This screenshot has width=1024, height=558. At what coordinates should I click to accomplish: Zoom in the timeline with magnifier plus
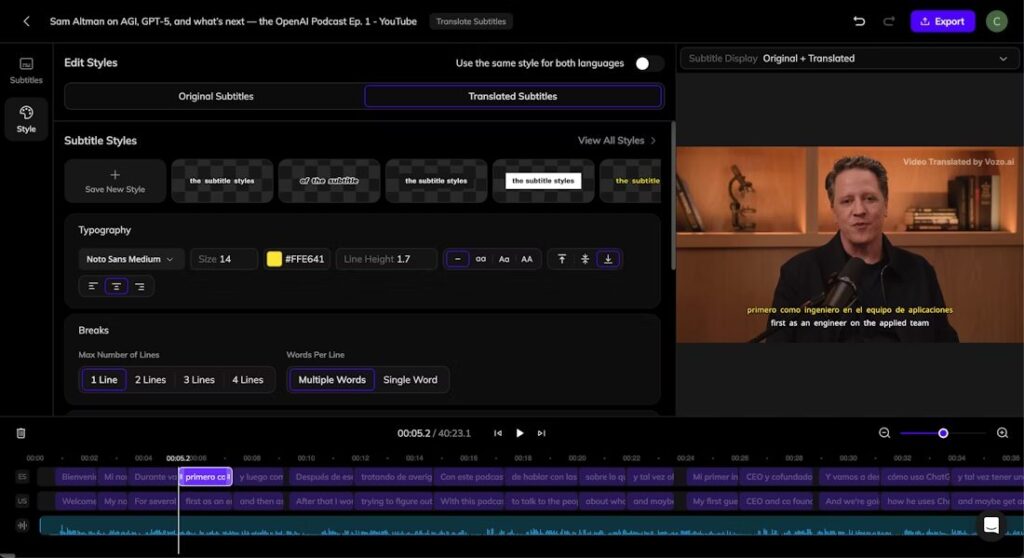click(x=1002, y=433)
